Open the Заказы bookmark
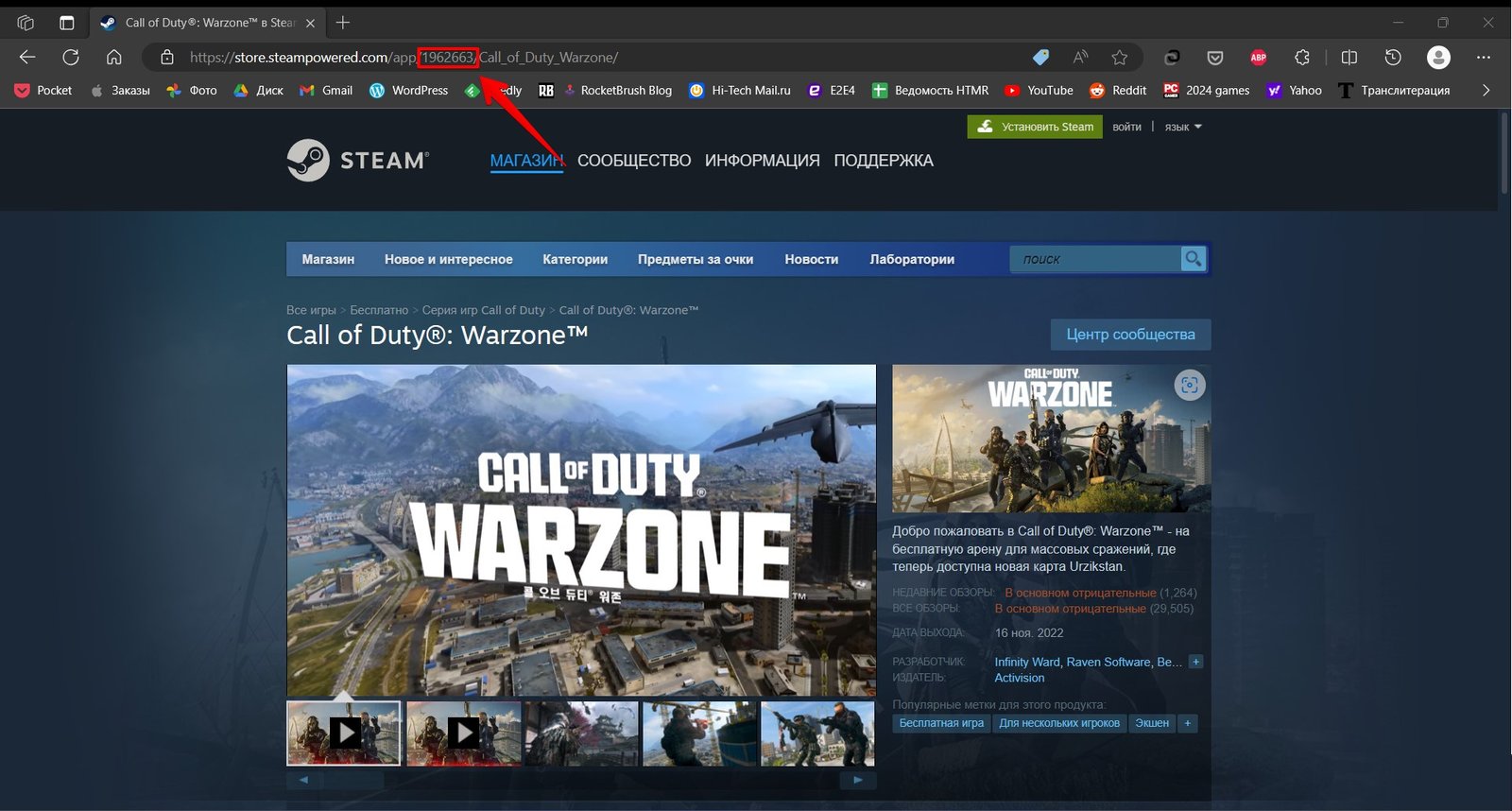Image resolution: width=1512 pixels, height=811 pixels. click(120, 91)
